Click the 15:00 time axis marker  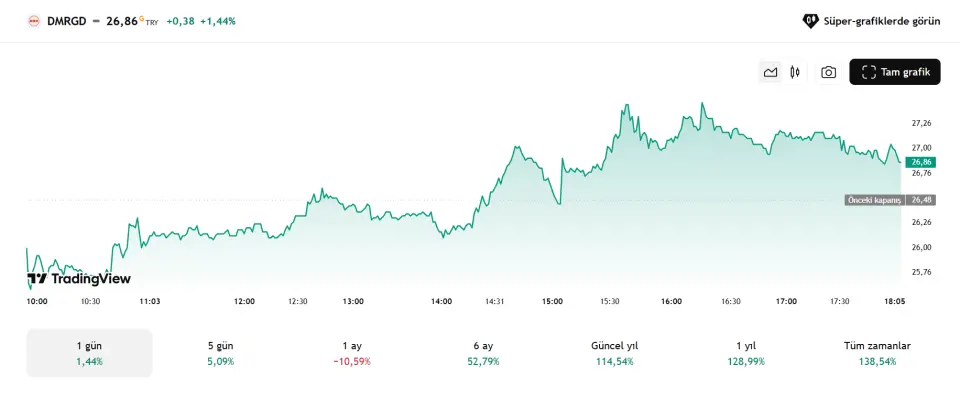click(x=552, y=301)
